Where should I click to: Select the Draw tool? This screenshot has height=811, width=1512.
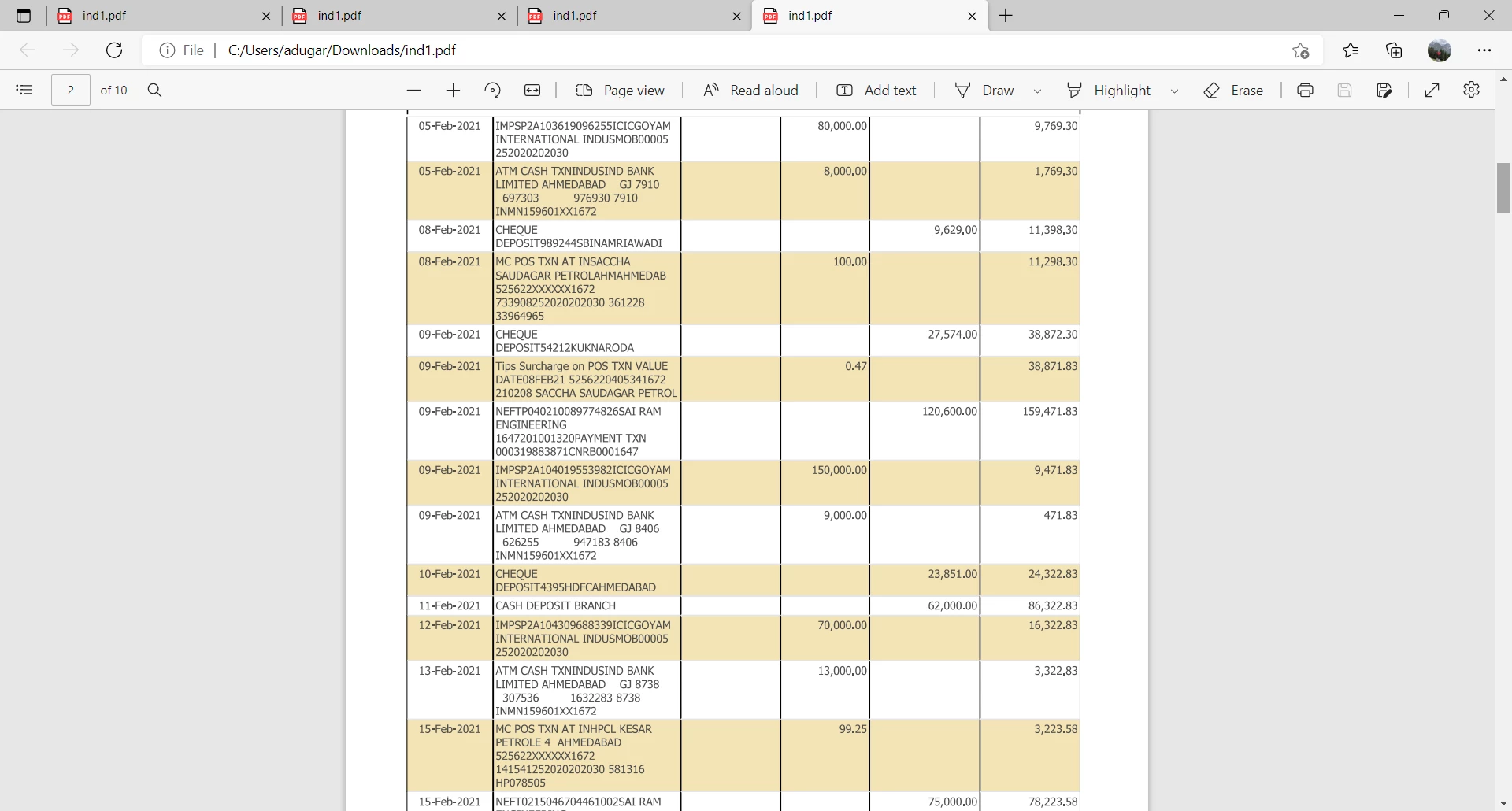(984, 91)
